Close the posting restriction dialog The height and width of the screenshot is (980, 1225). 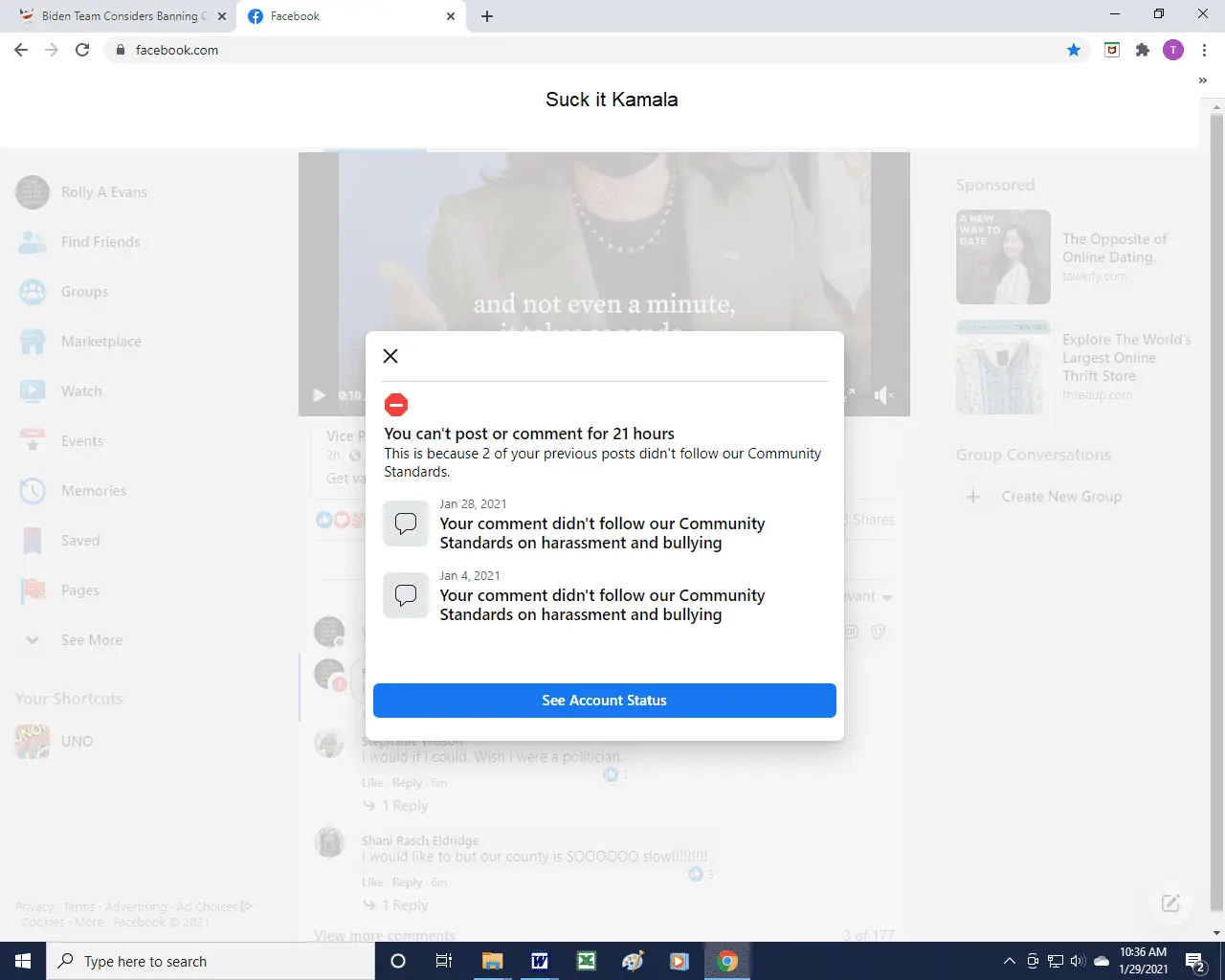pos(390,356)
